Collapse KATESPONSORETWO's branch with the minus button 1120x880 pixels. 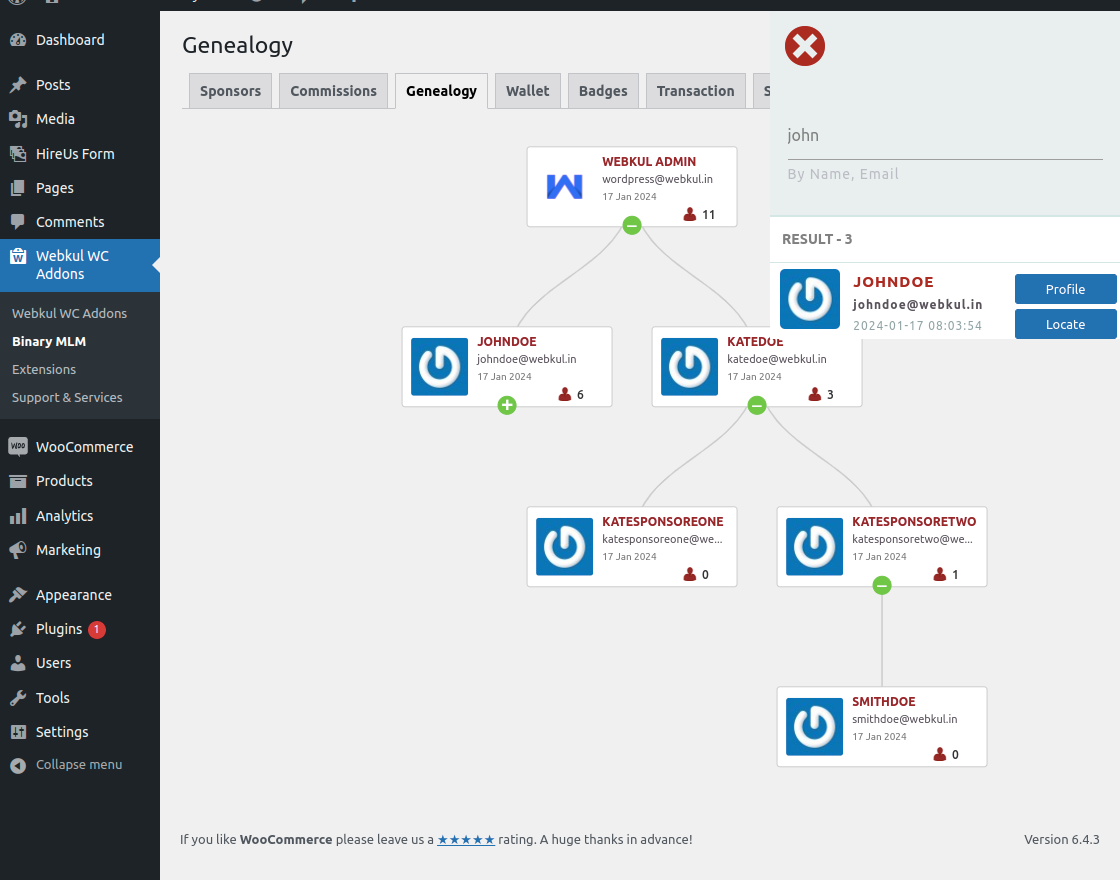click(x=882, y=586)
